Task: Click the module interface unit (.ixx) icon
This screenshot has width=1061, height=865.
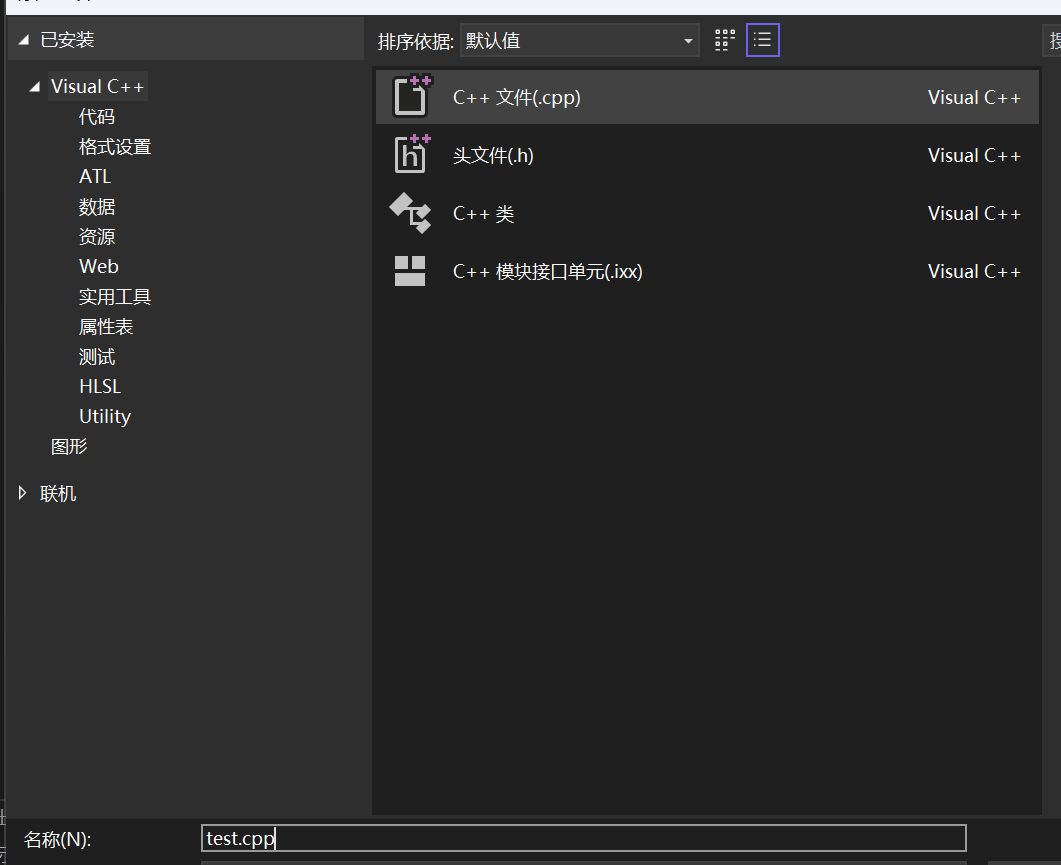Action: pos(410,271)
